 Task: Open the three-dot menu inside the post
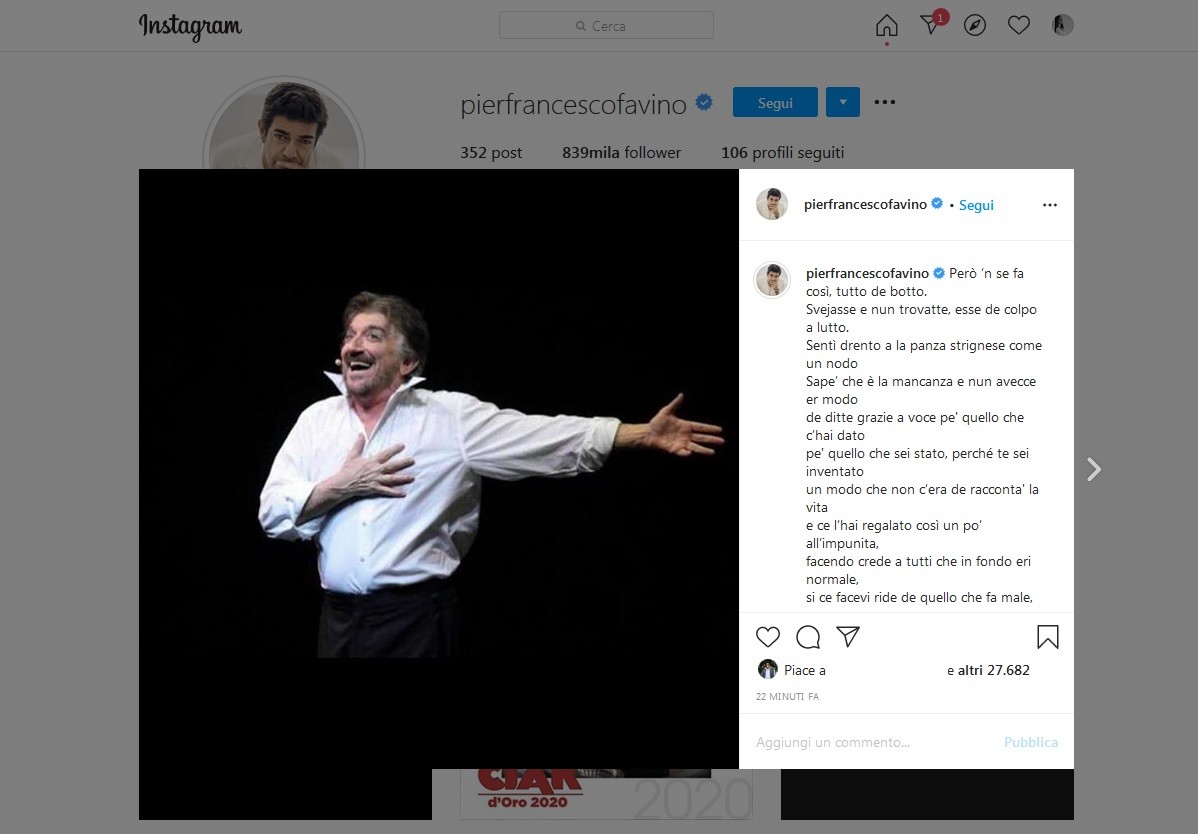[x=1049, y=204]
